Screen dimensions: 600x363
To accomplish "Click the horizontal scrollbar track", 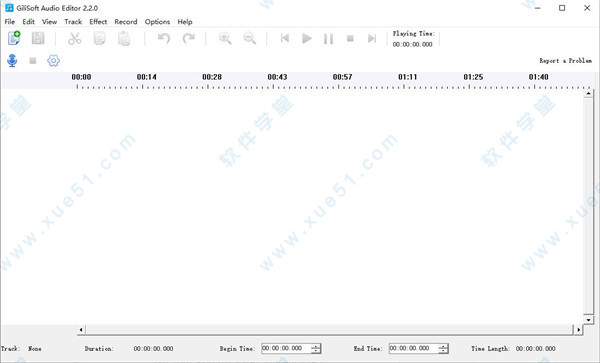I will (329, 330).
